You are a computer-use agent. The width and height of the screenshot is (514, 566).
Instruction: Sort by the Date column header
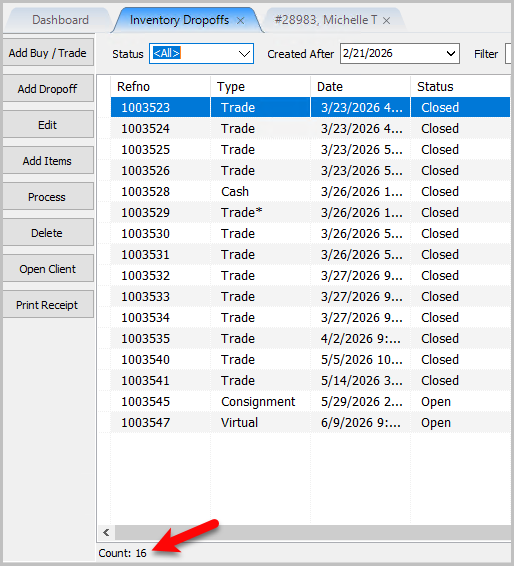pyautogui.click(x=360, y=87)
